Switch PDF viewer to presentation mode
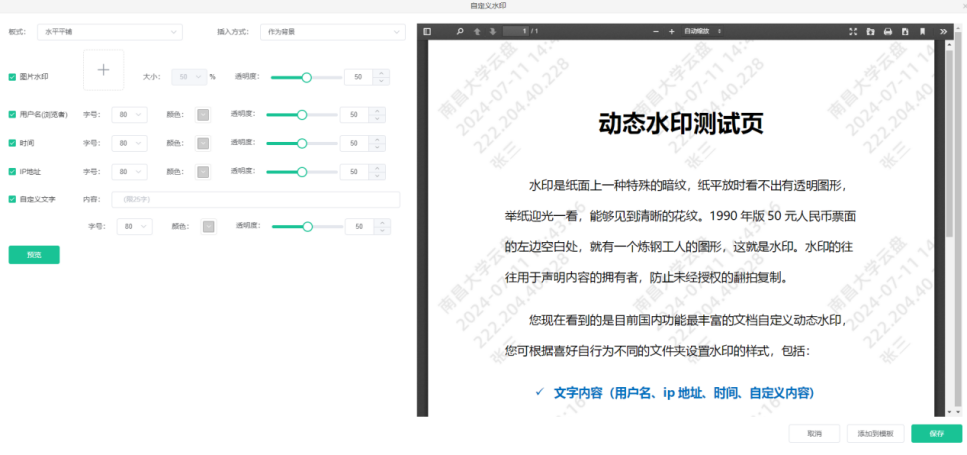 [x=854, y=31]
